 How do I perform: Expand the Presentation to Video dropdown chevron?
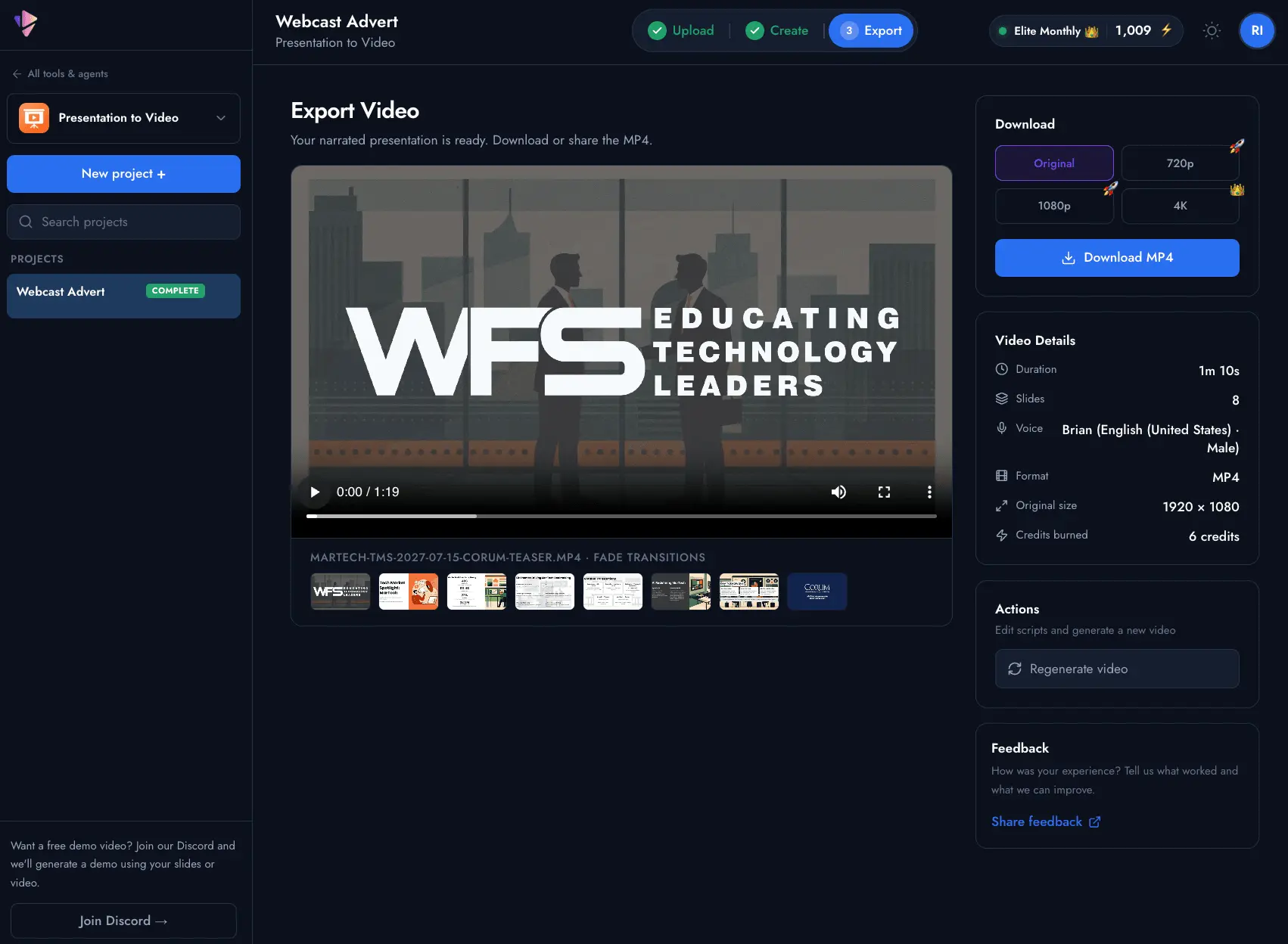[221, 118]
